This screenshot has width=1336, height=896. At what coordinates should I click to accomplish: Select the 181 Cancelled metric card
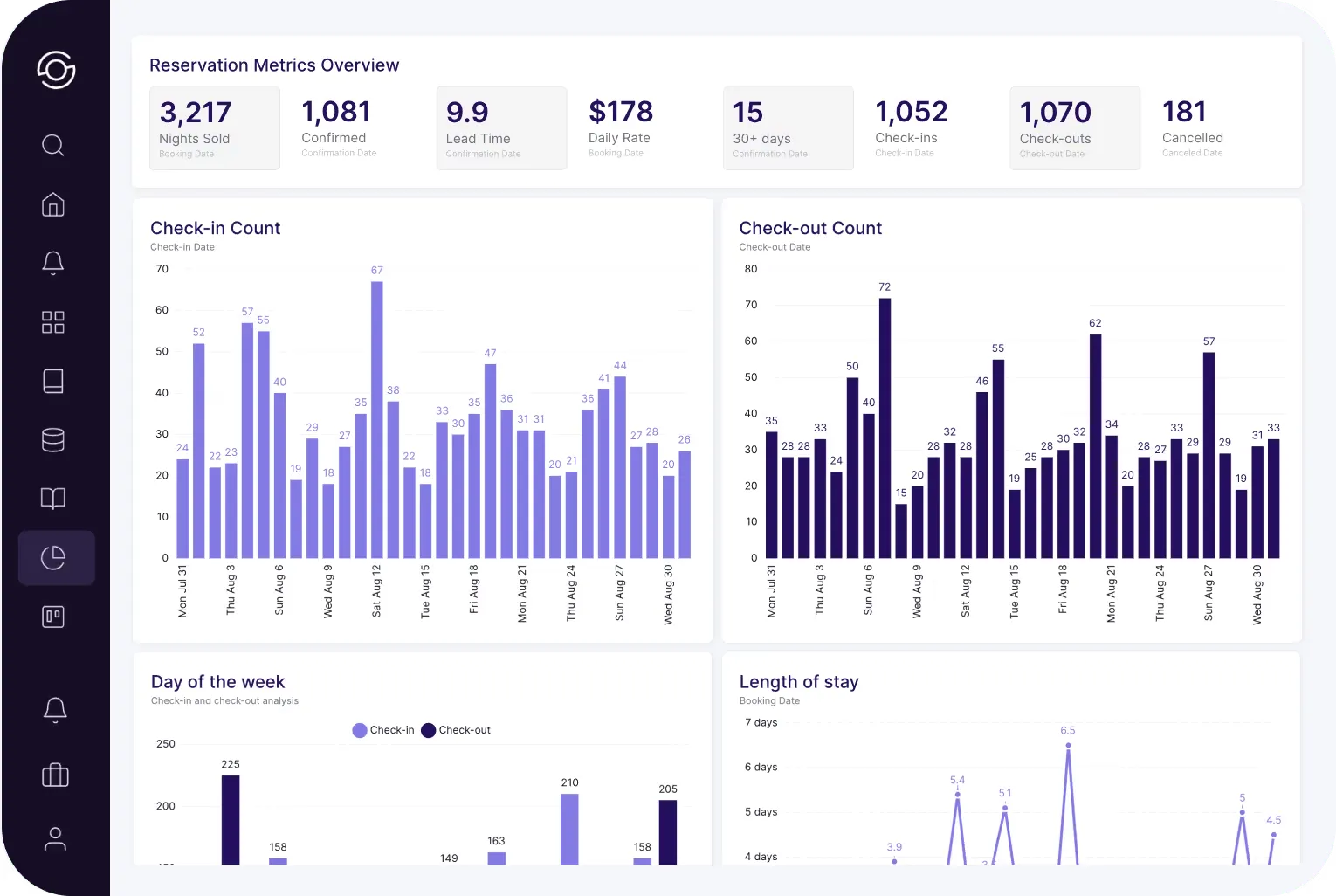coord(1193,128)
